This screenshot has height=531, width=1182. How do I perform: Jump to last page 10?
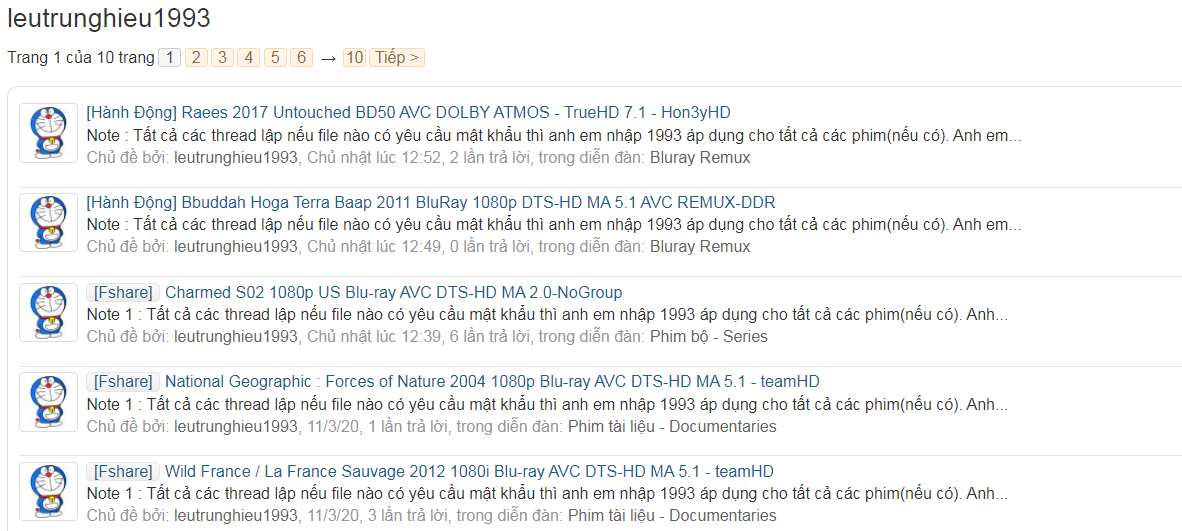coord(354,57)
